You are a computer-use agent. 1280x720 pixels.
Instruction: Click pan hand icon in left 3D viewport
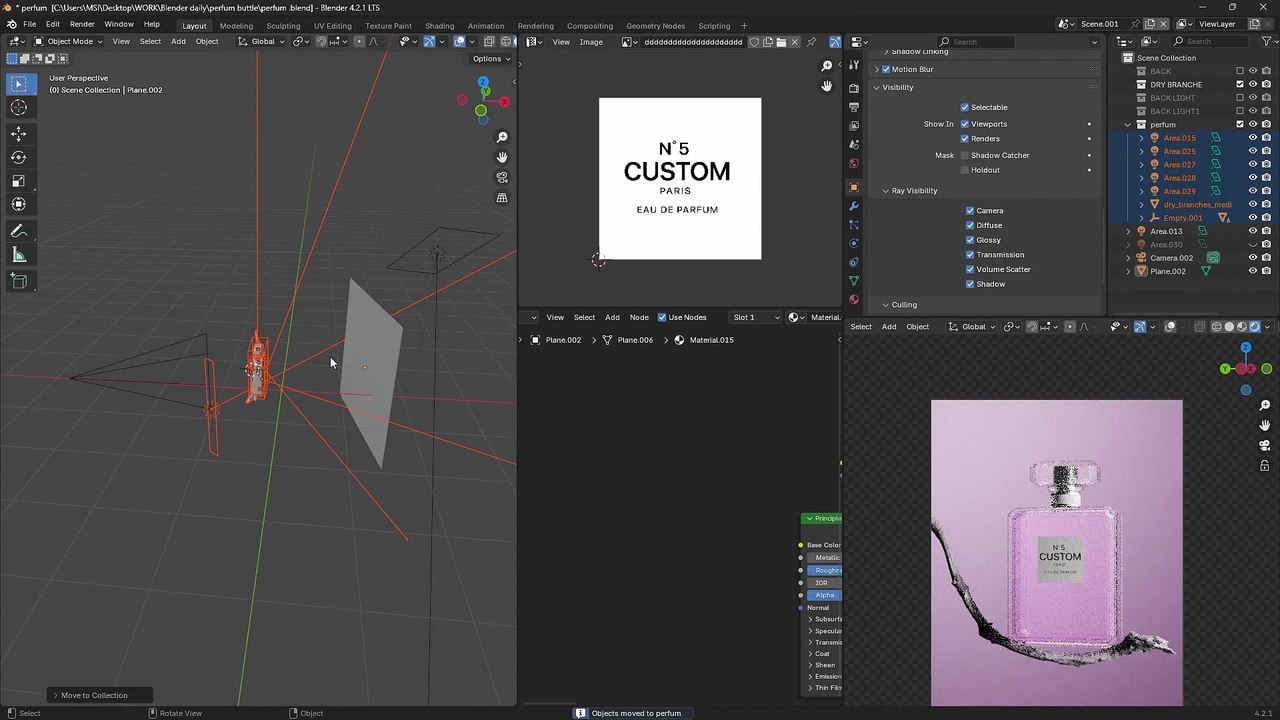pyautogui.click(x=502, y=157)
